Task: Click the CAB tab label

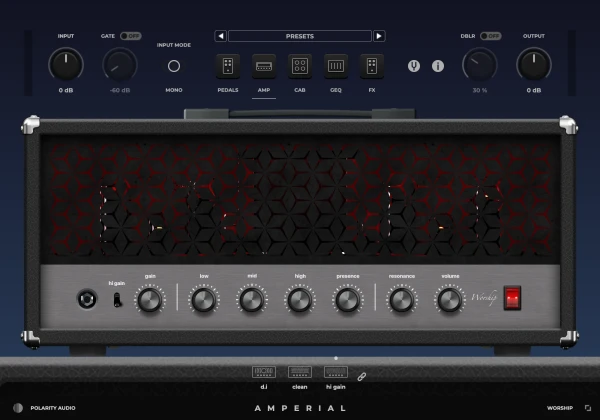Action: [300, 90]
